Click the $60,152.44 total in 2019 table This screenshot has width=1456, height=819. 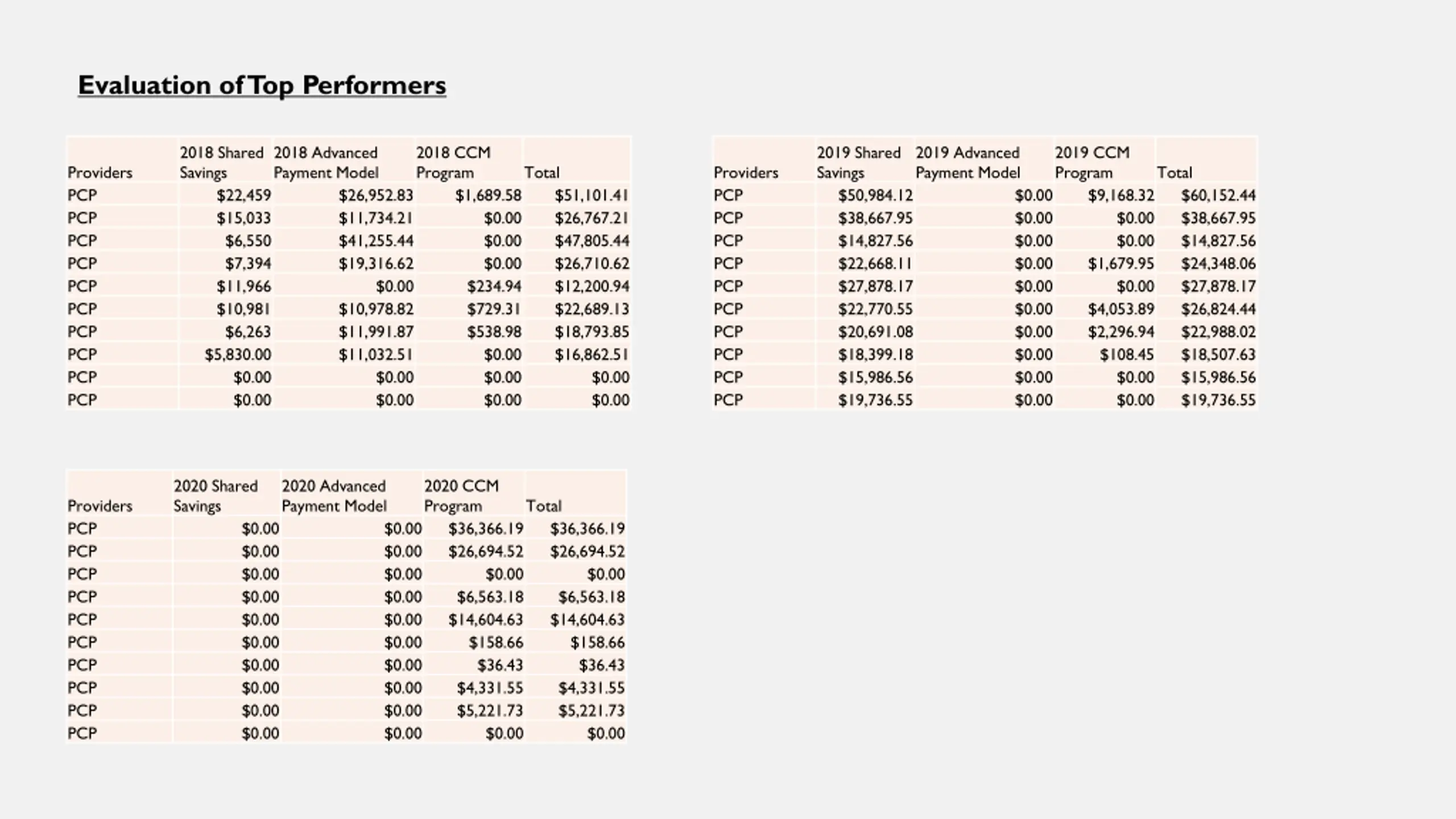(1218, 195)
